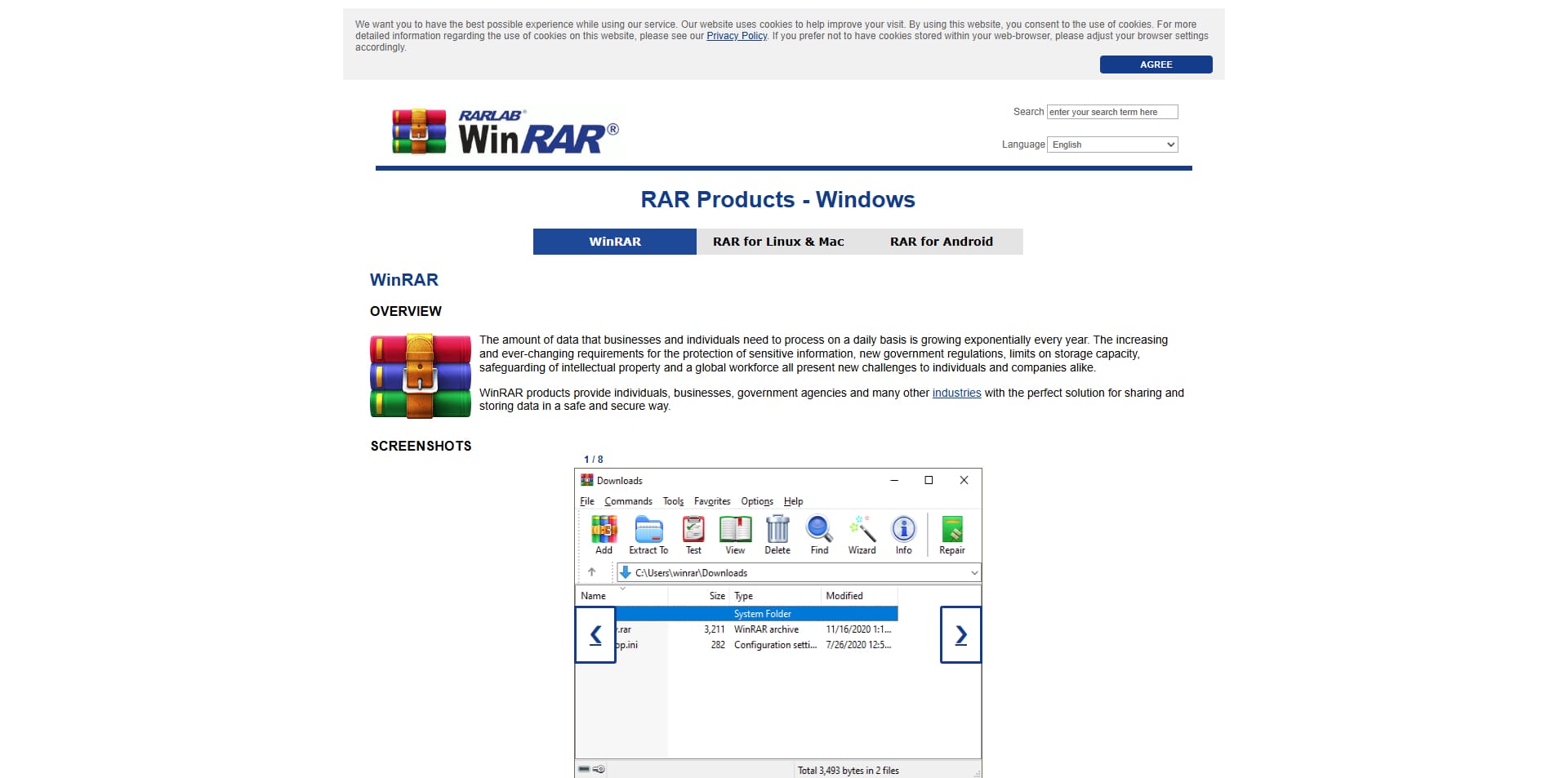Click the WinRAR RARLAB logo in the header
Image resolution: width=1568 pixels, height=778 pixels.
pos(506,131)
